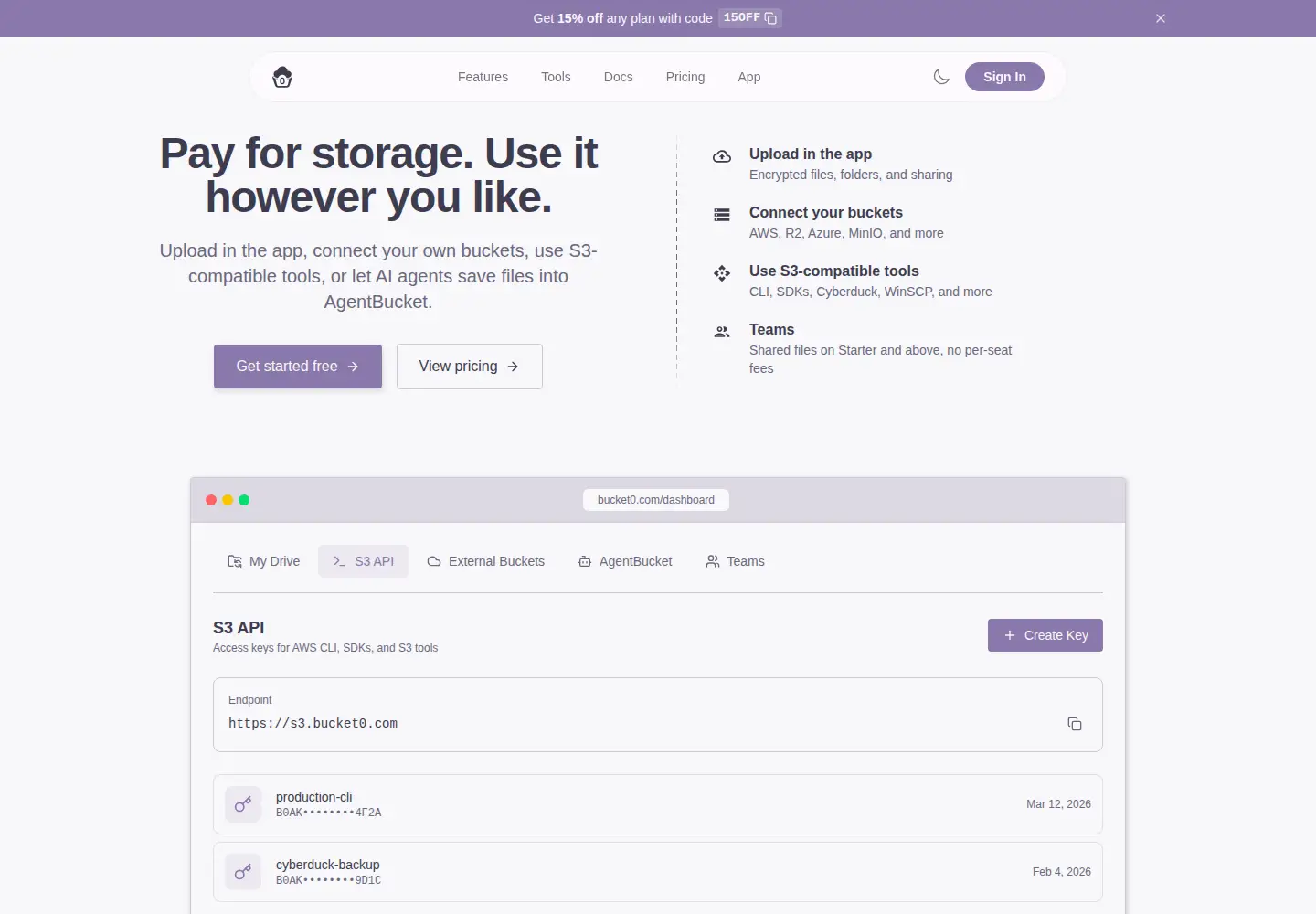
Task: Copy the 15OFF promo code
Action: tap(770, 18)
